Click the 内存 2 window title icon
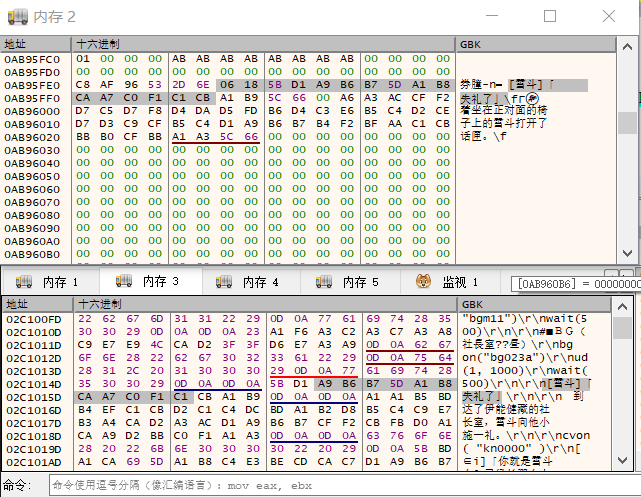This screenshot has height=497, width=641. pos(17,17)
